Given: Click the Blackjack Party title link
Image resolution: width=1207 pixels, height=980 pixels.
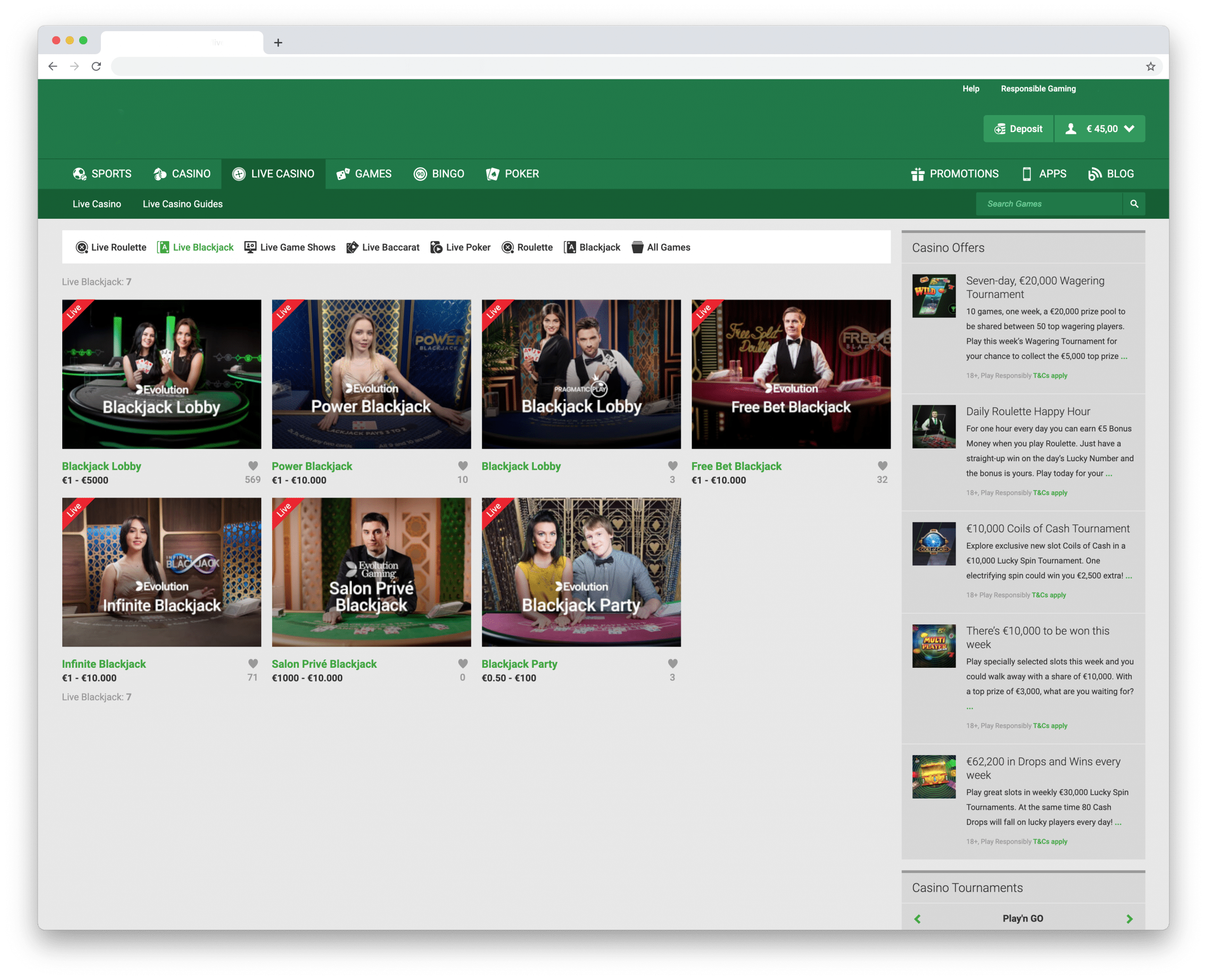Looking at the screenshot, I should click(519, 664).
